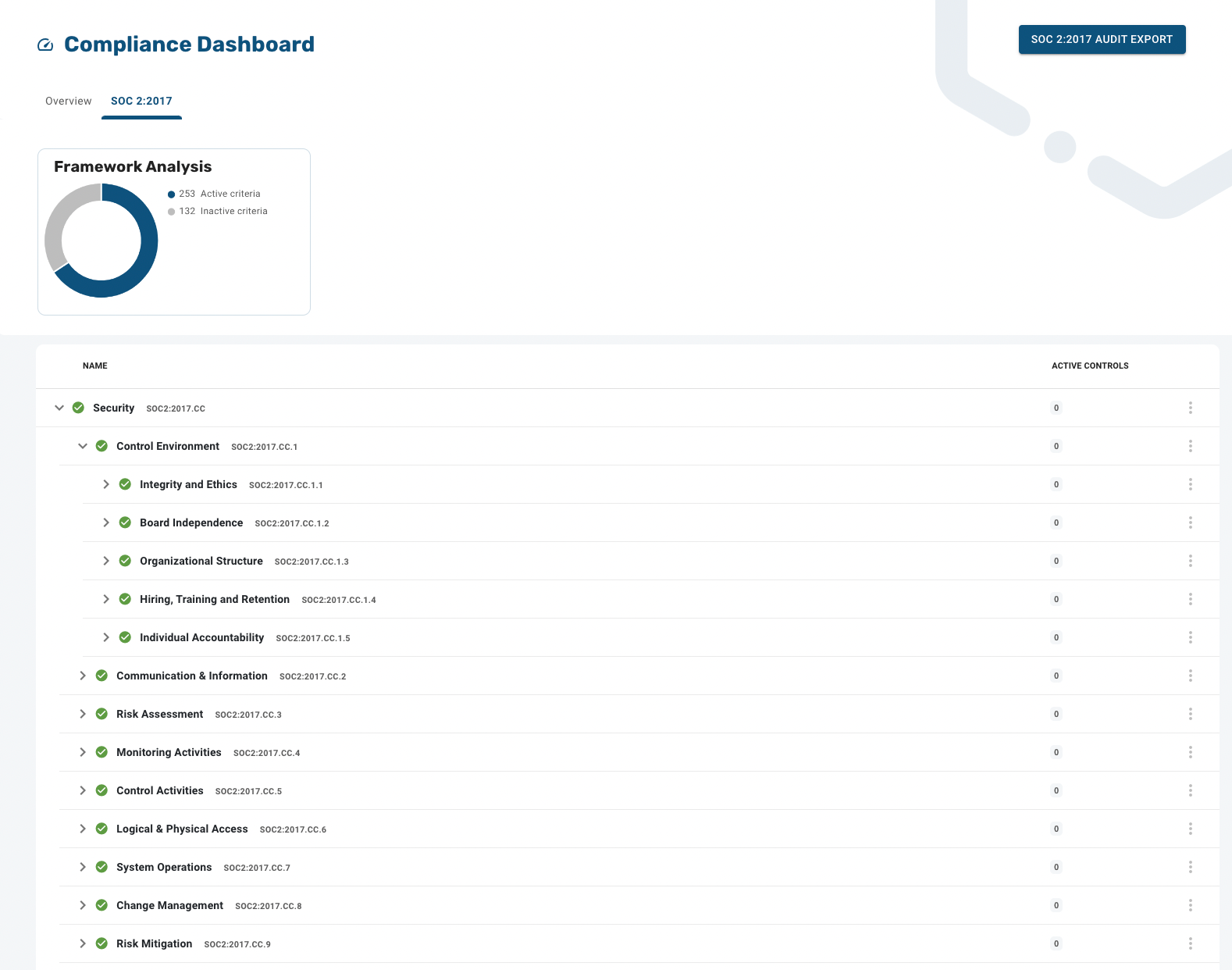Click green check icon for System Operations

(101, 867)
